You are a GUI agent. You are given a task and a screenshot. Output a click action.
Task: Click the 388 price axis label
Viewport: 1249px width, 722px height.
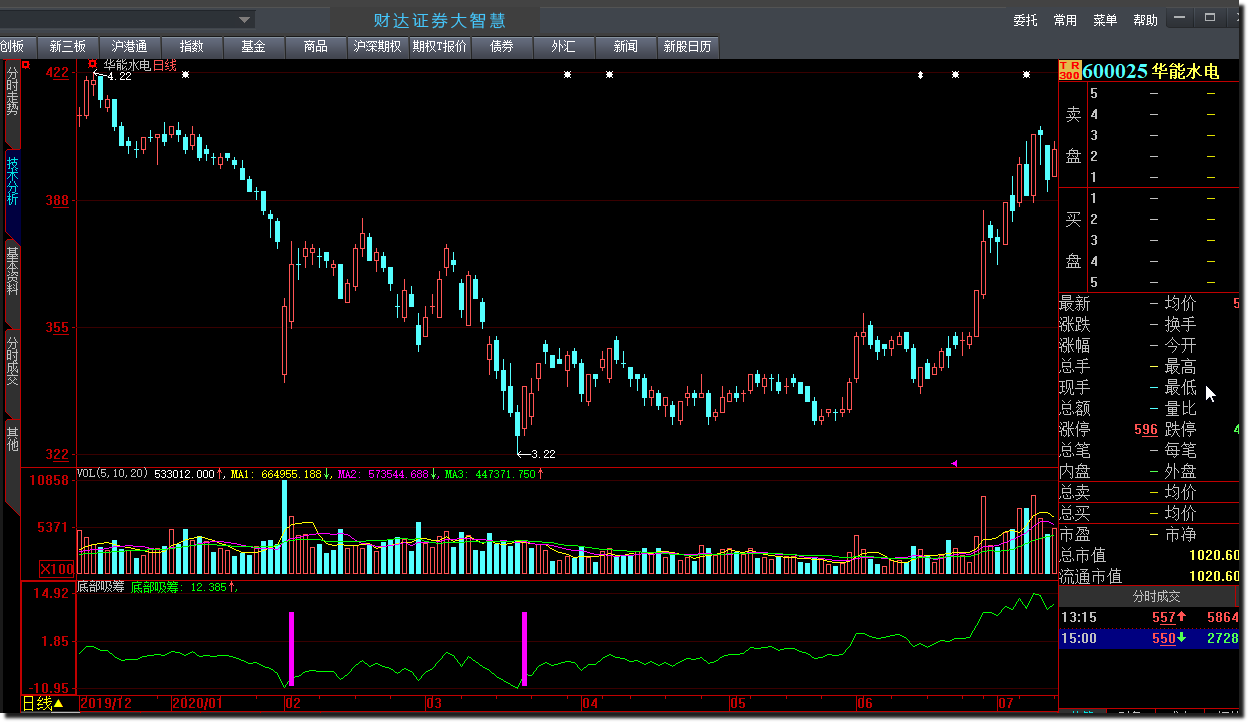[x=57, y=200]
